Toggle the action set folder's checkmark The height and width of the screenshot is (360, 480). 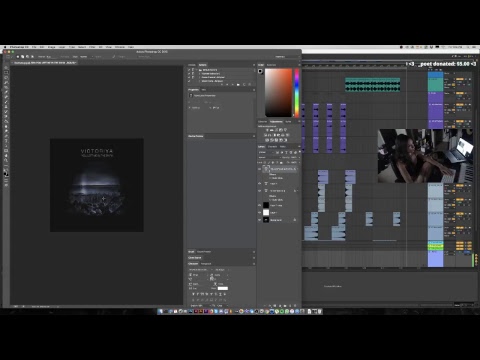coord(189,70)
